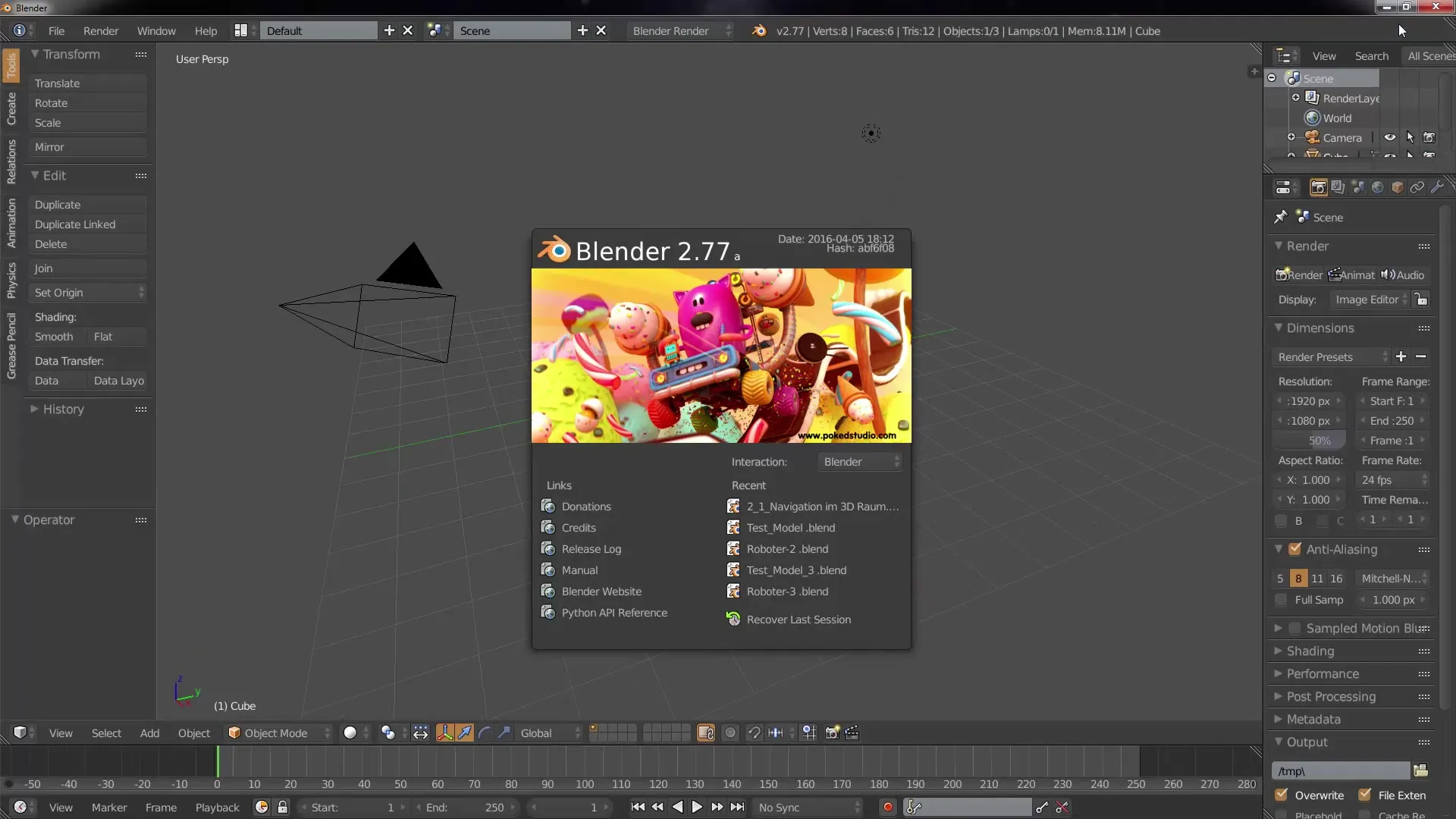Viewport: 1456px width, 819px height.
Task: Click the 3D manipulator translate arrow icon
Action: coord(465,733)
